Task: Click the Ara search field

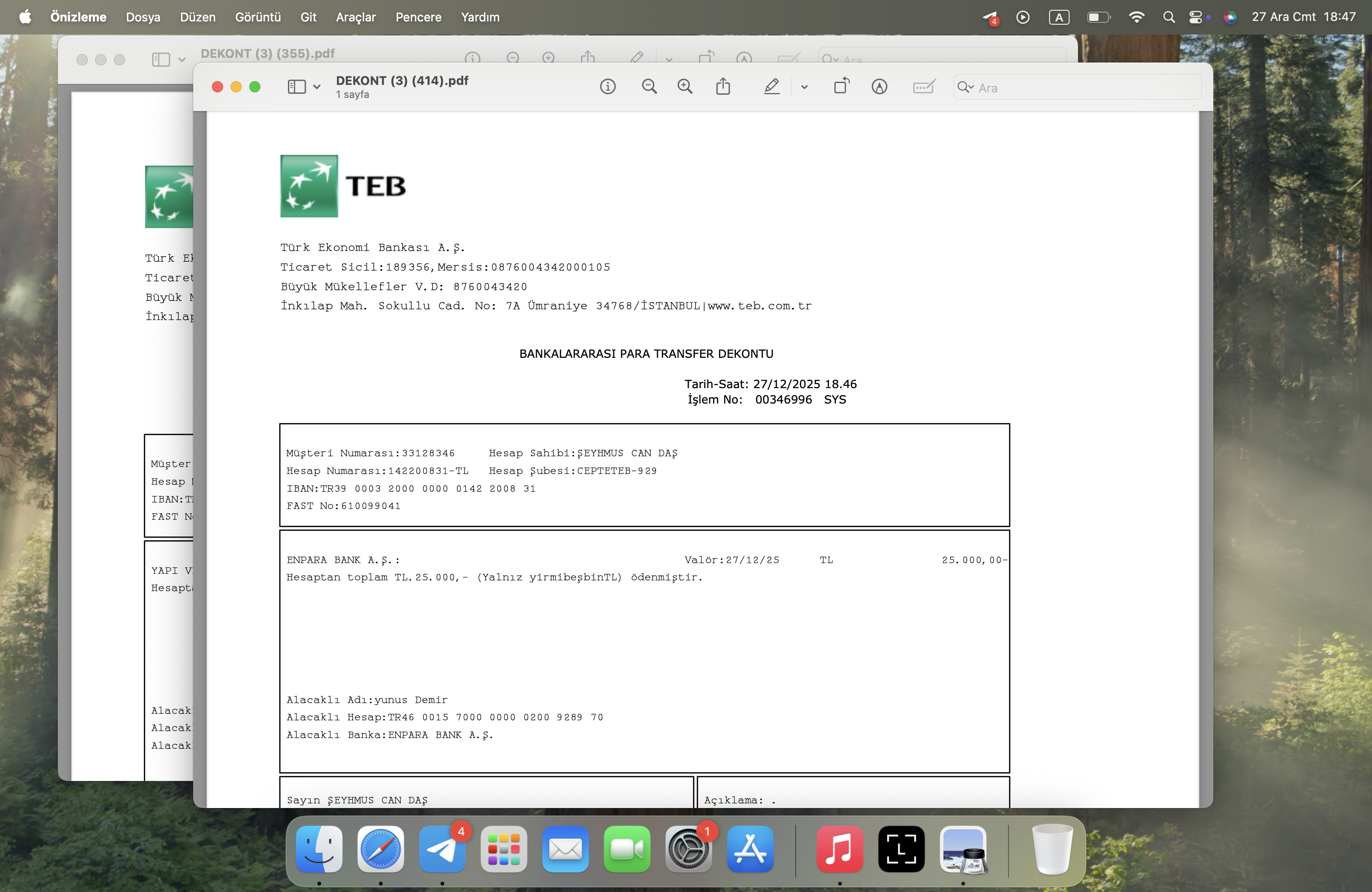Action: 1077,88
